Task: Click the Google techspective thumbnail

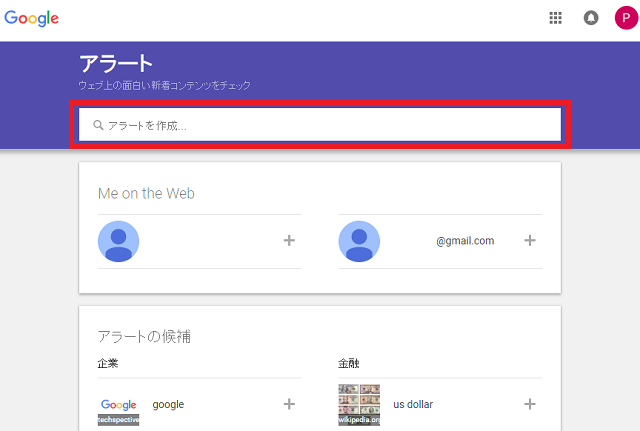Action: click(x=118, y=405)
